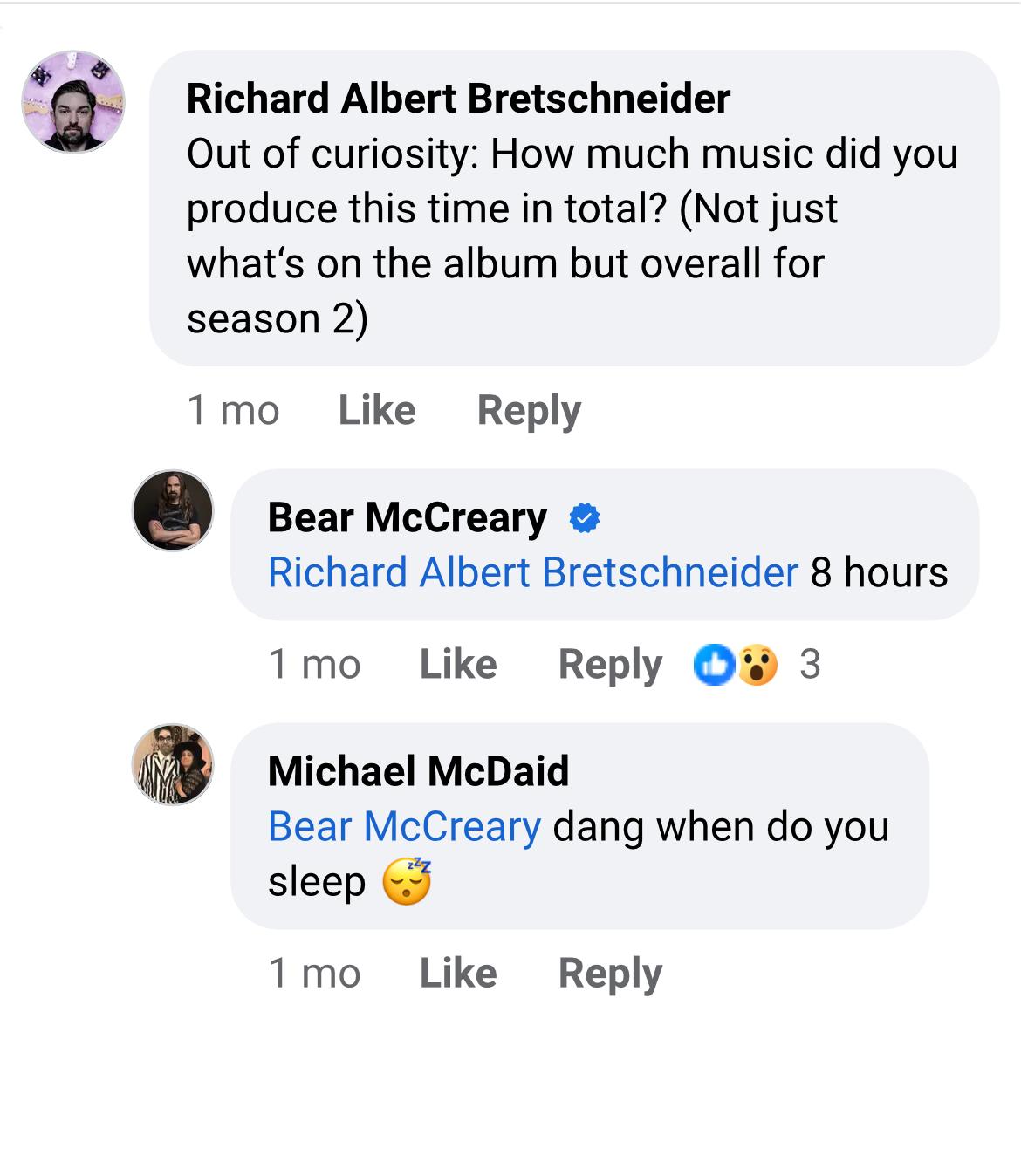Screen dimensions: 1021x1176
Task: Open Michael McDaid's profile picture
Action: point(173,764)
